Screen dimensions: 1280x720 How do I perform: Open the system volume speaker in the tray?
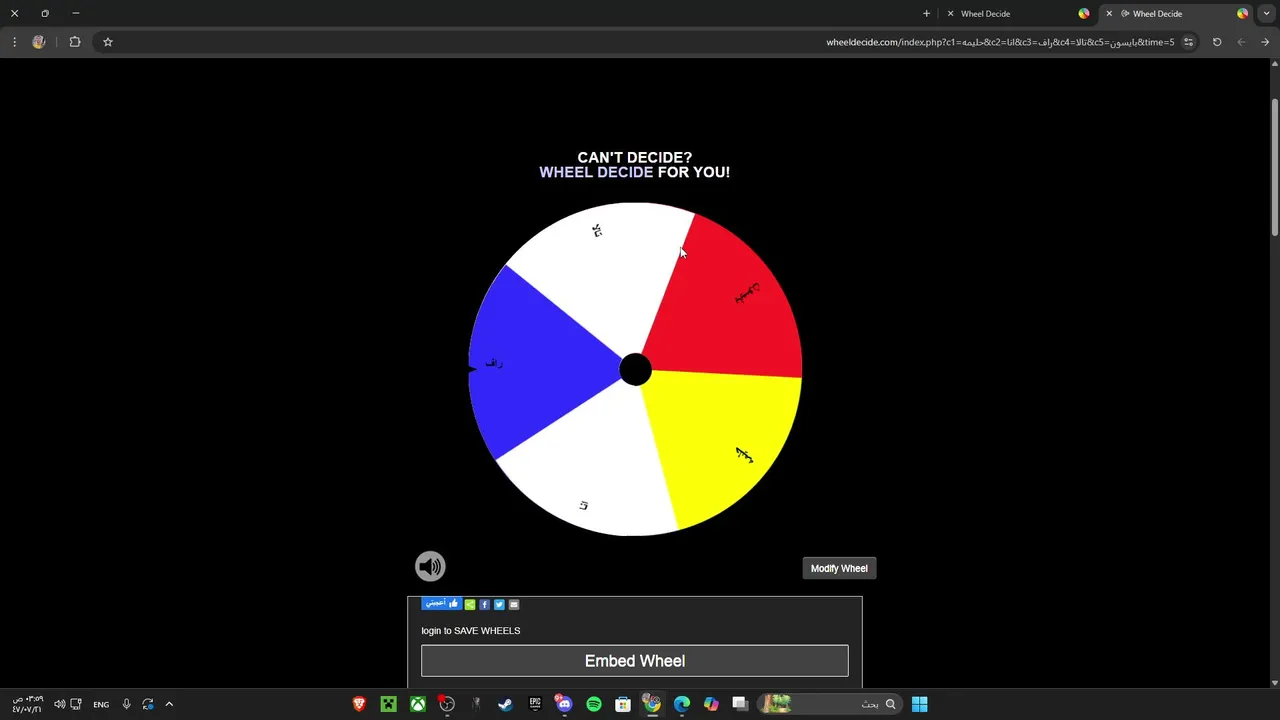(60, 704)
